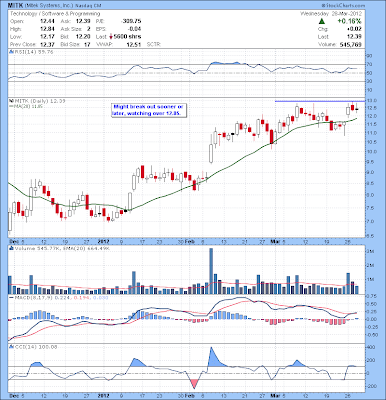This screenshot has height=400, width=386.
Task: Click the StockCharts.com copyright label
Action: (x=343, y=6)
